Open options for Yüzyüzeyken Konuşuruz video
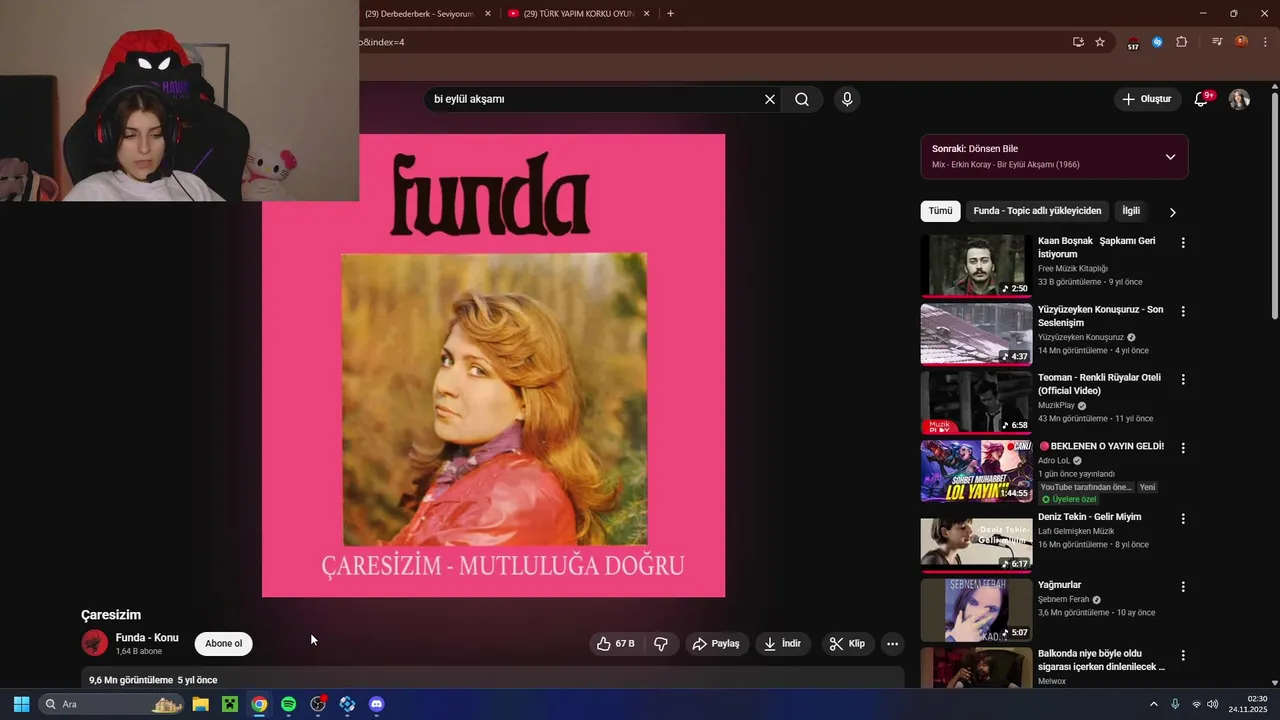This screenshot has height=720, width=1280. pyautogui.click(x=1183, y=312)
